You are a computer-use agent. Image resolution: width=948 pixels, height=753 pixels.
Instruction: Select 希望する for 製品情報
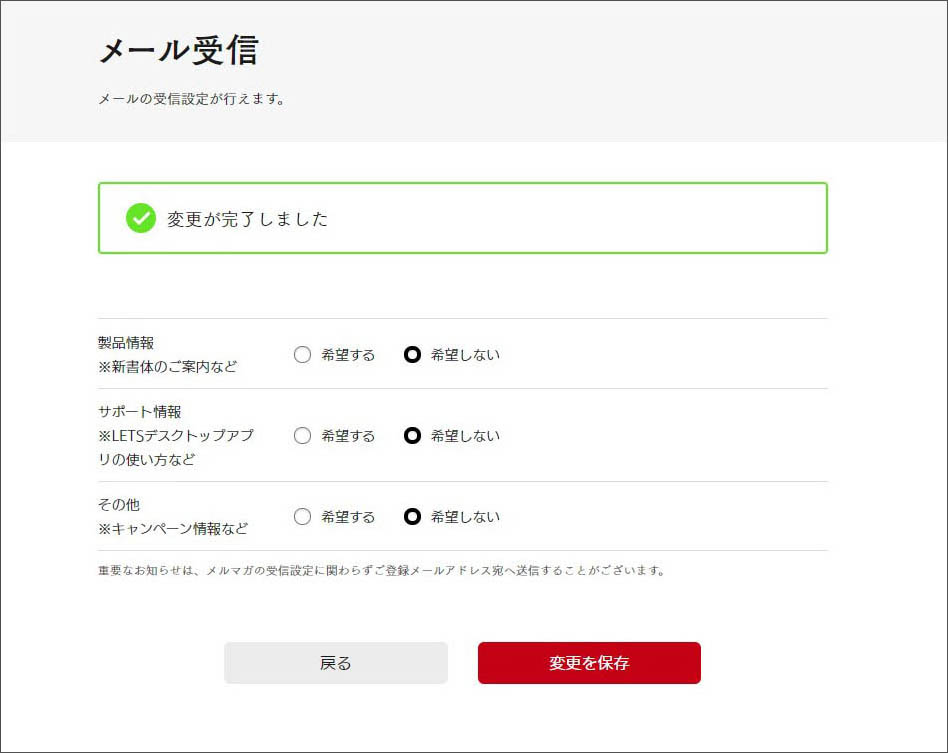tap(303, 355)
